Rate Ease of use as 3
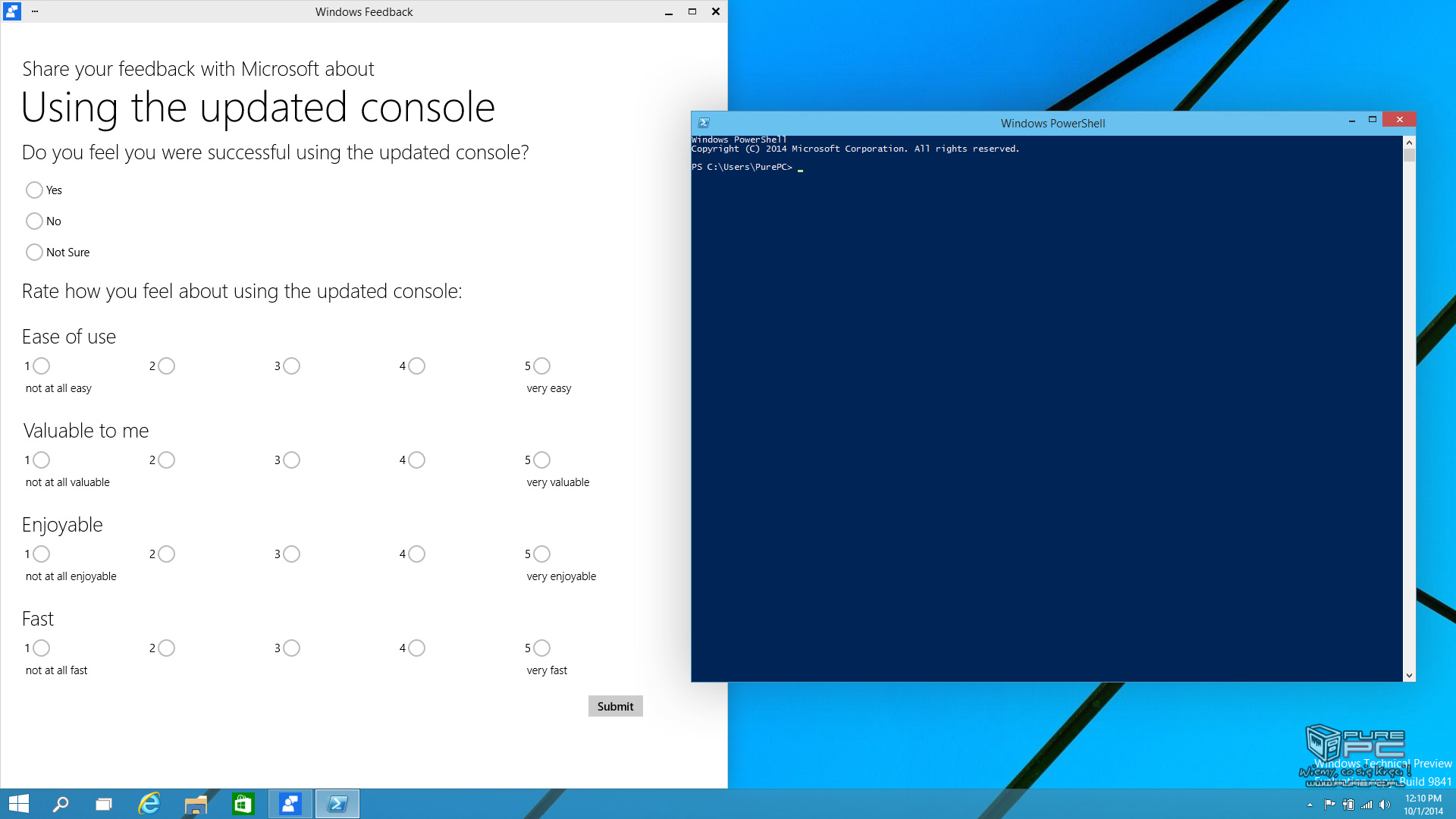 (292, 366)
